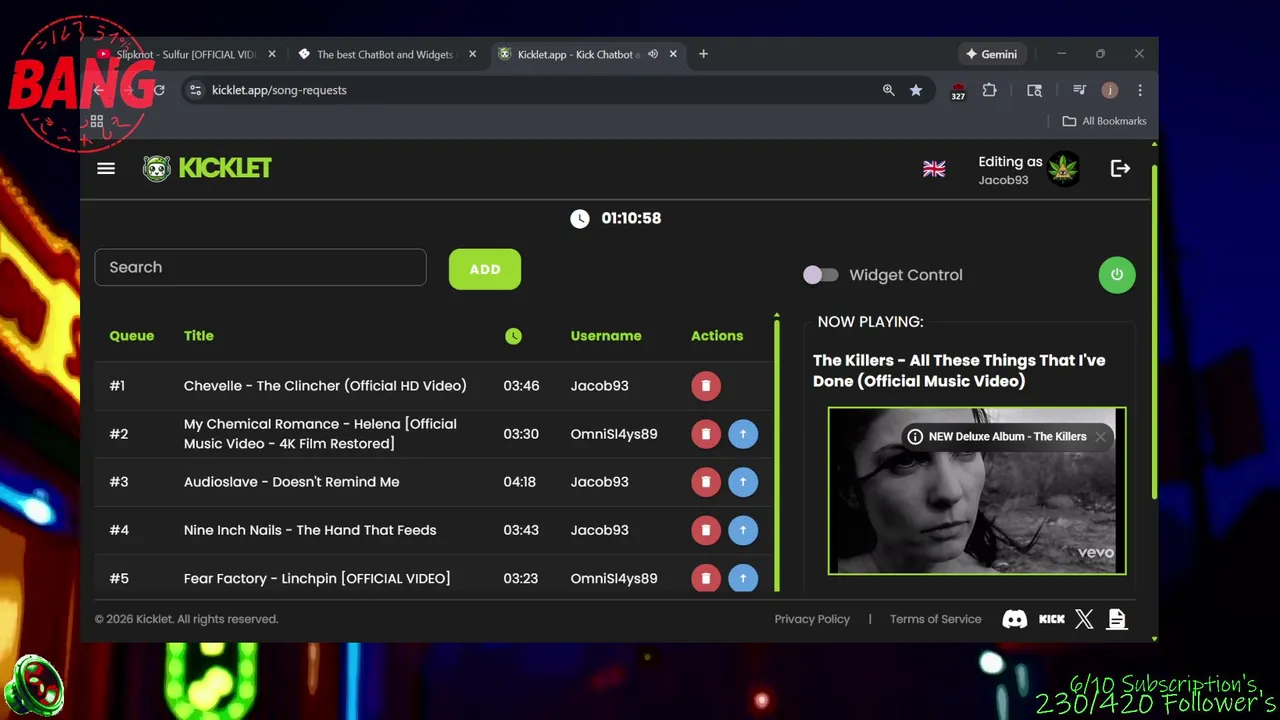Open the Chrome profile avatar
The width and height of the screenshot is (1280, 720).
tap(1109, 90)
